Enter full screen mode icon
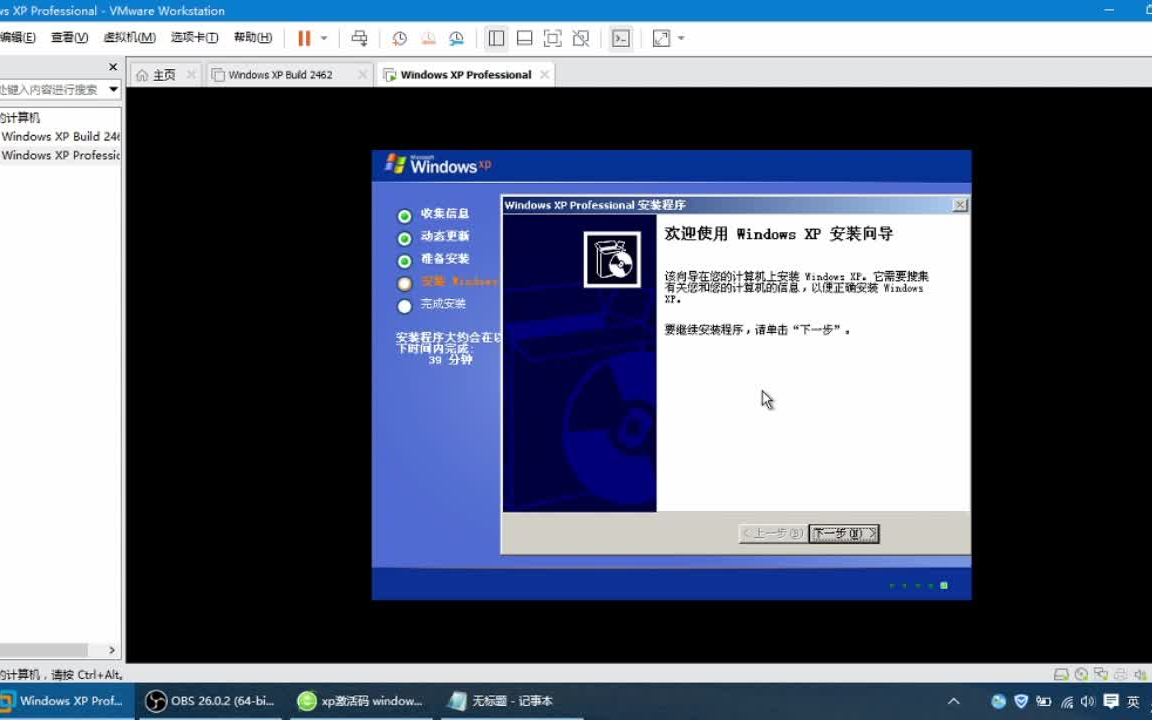This screenshot has height=720, width=1152. click(x=552, y=38)
